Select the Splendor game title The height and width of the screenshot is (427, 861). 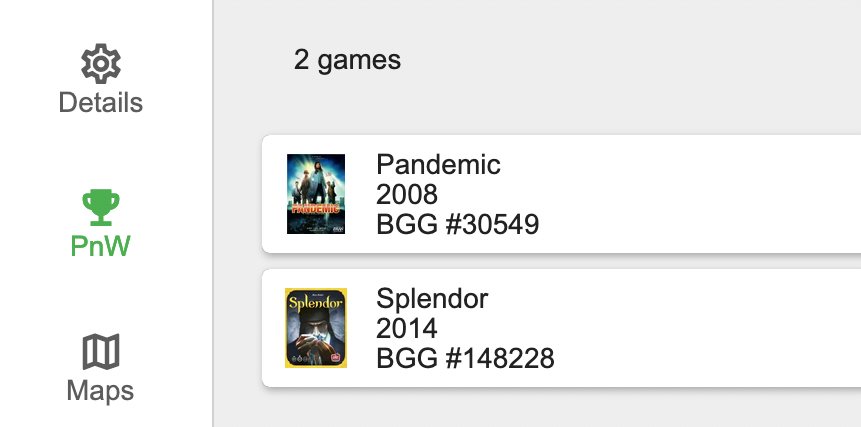432,299
